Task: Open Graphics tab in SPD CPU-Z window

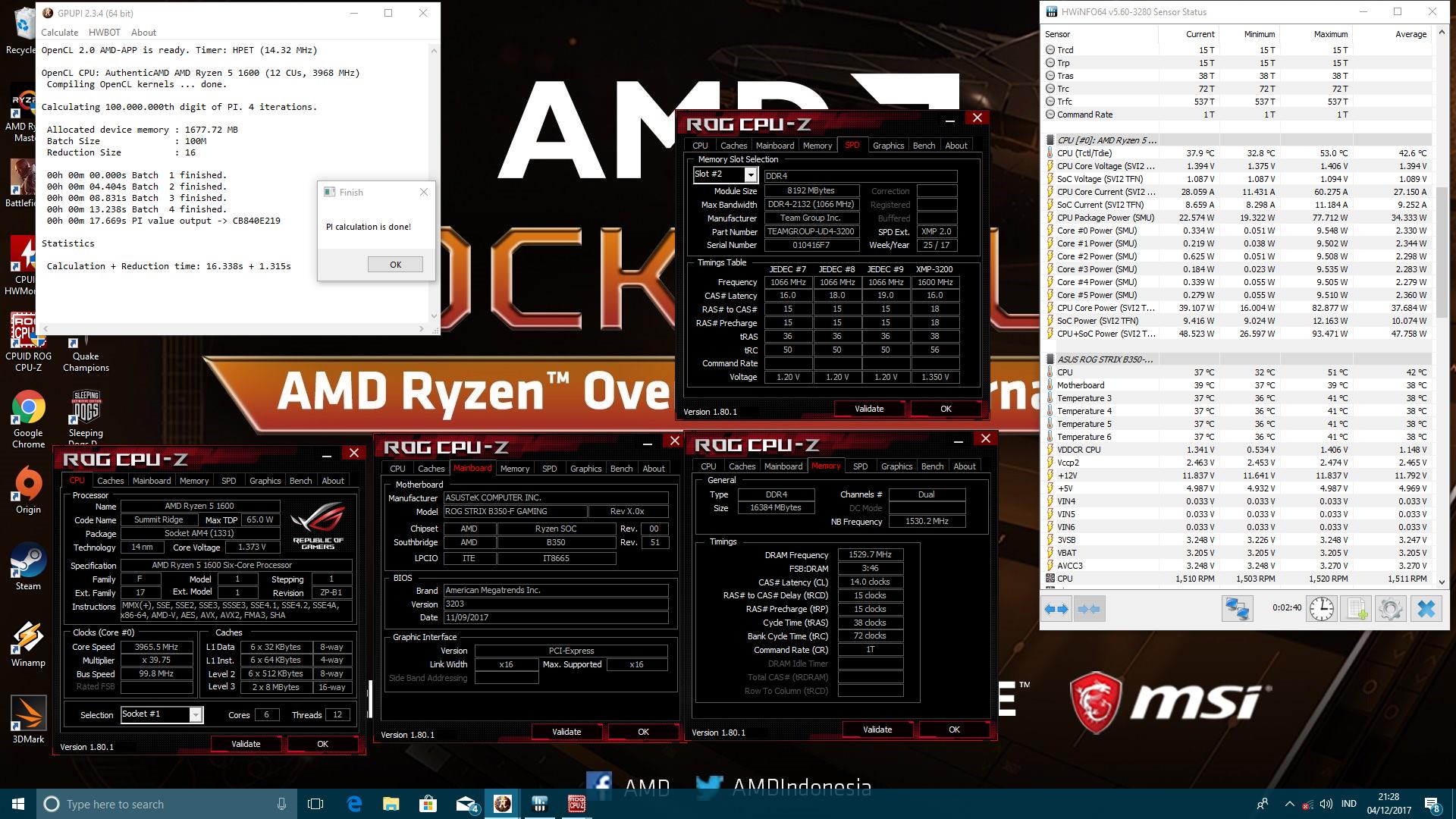Action: point(888,146)
